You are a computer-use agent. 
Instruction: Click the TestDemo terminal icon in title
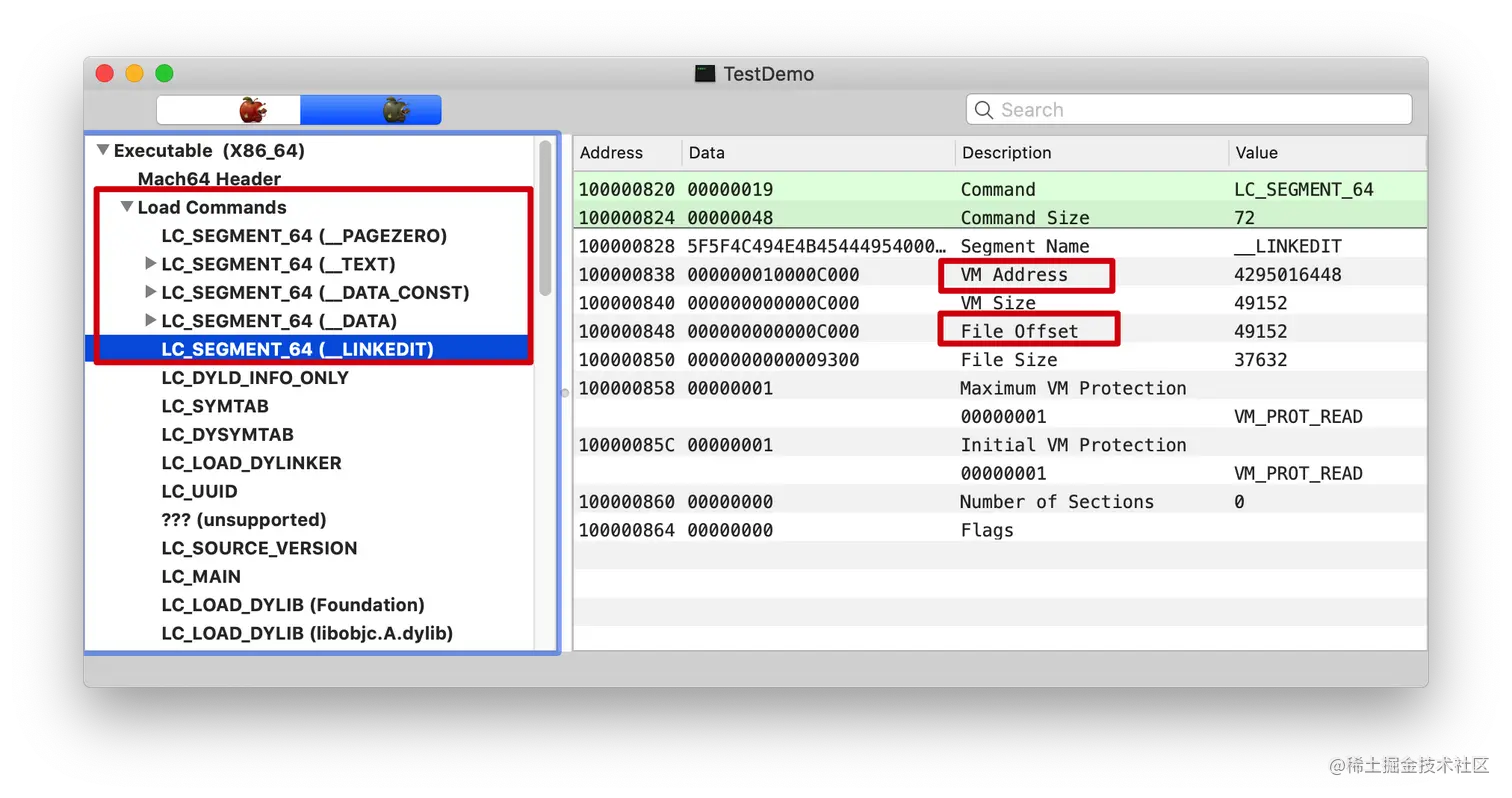705,74
